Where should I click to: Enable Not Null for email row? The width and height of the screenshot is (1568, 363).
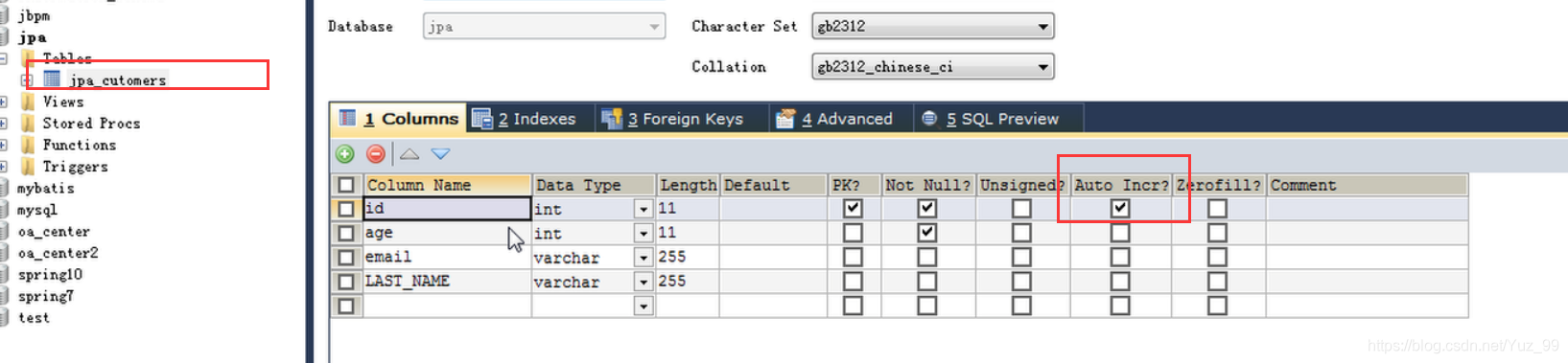click(x=926, y=257)
